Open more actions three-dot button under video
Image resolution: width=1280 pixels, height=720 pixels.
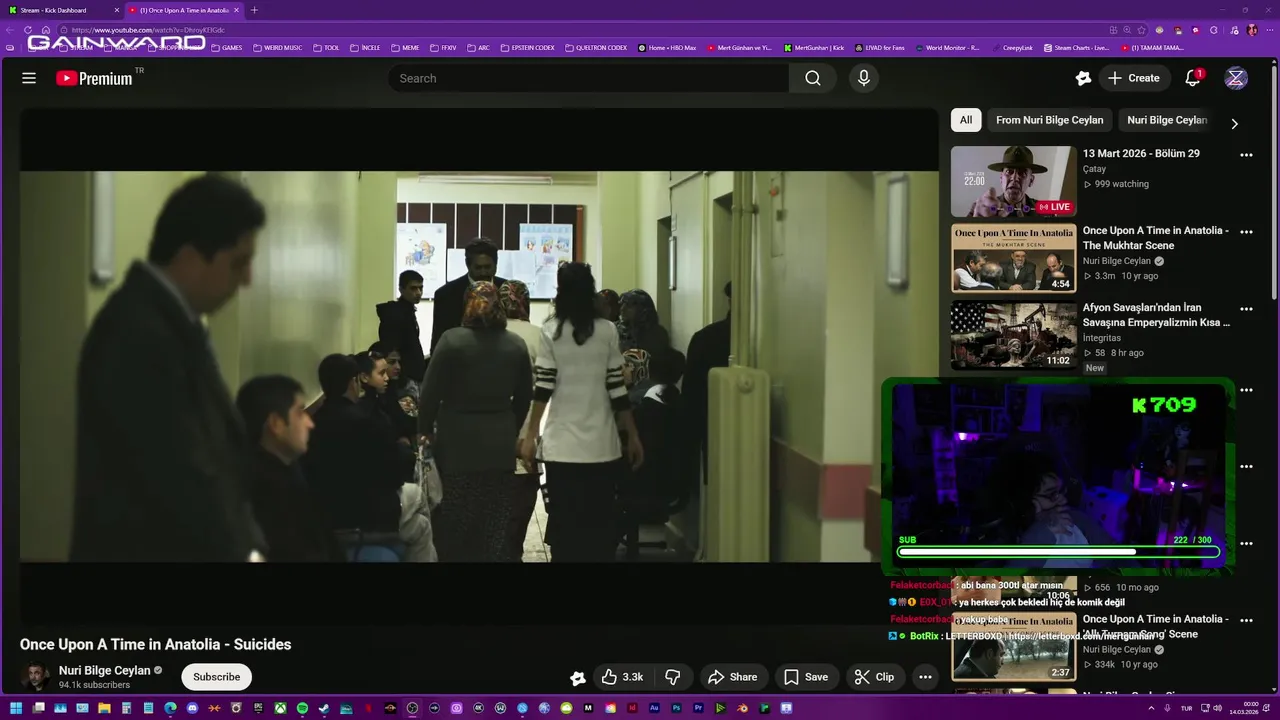click(925, 677)
